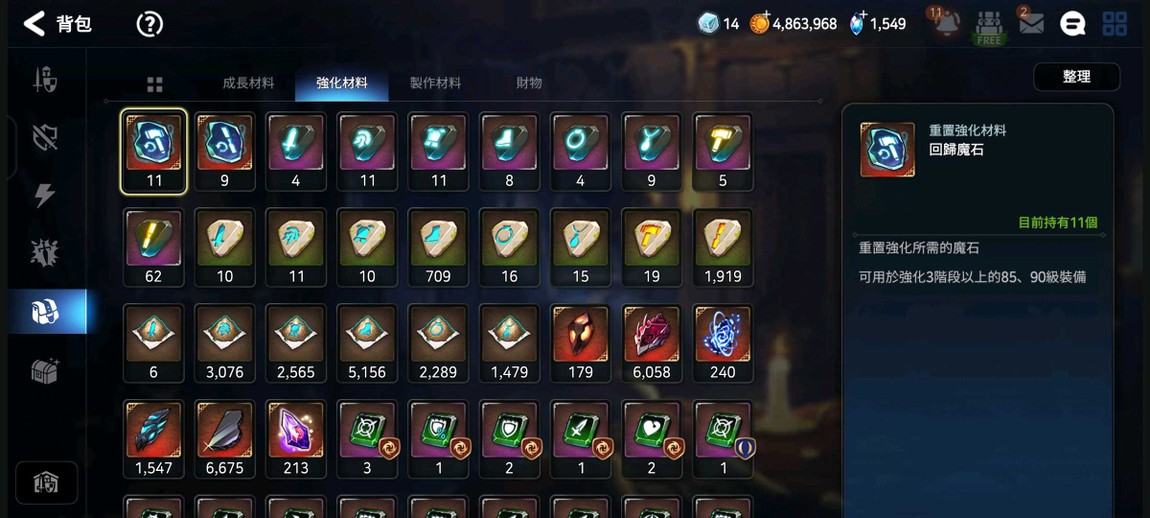Open the notification bell icon
The width and height of the screenshot is (1150, 518).
point(946,24)
